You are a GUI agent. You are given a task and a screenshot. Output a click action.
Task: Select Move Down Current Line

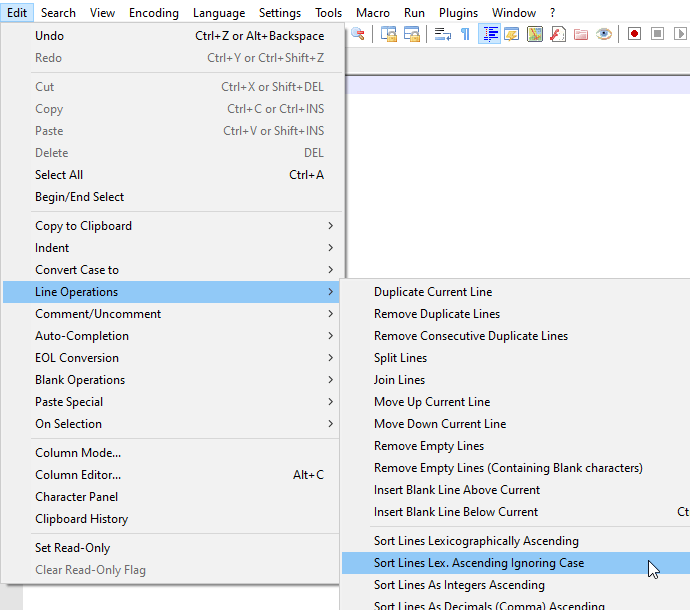tap(516, 424)
